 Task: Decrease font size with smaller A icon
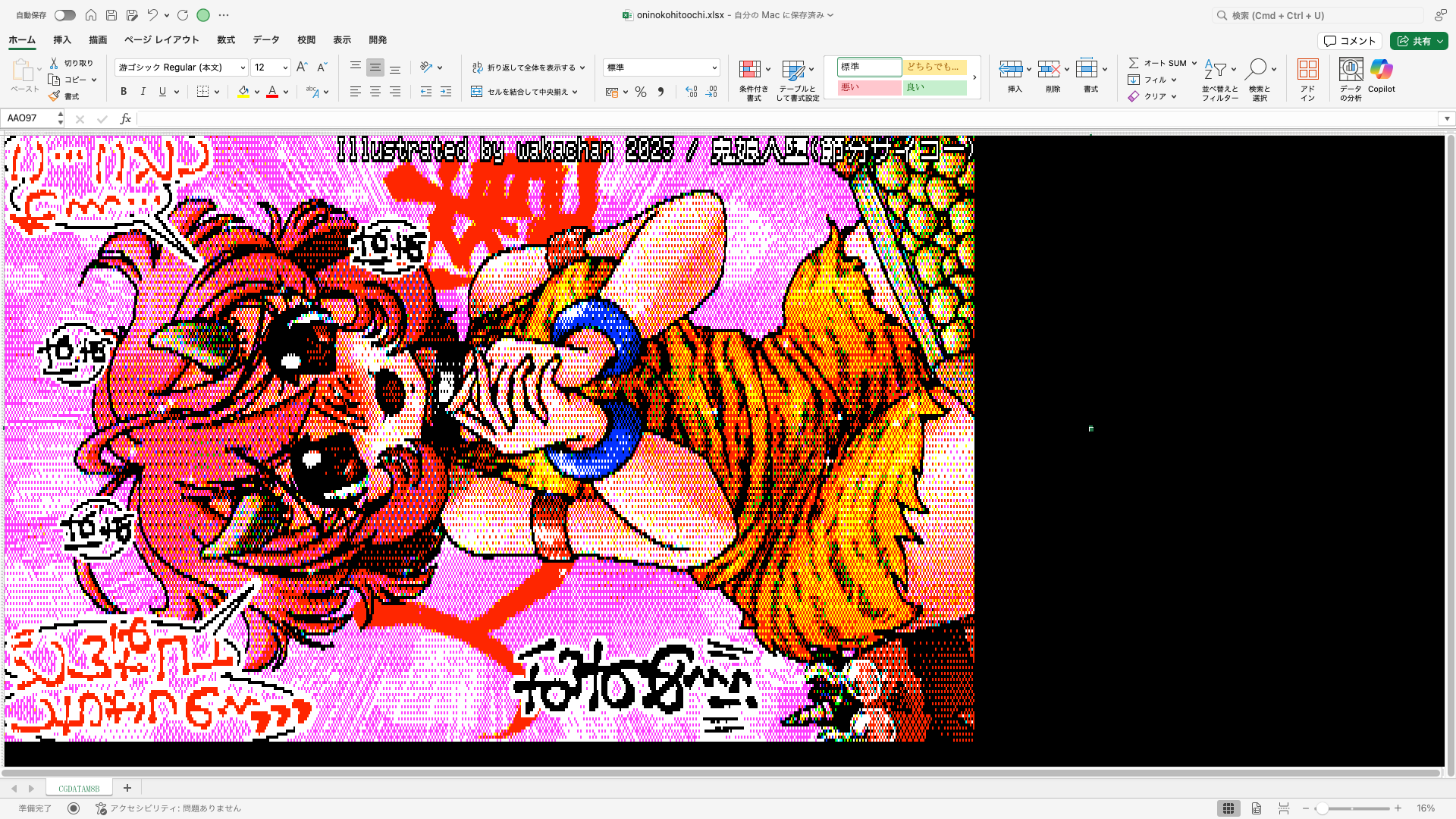click(322, 67)
